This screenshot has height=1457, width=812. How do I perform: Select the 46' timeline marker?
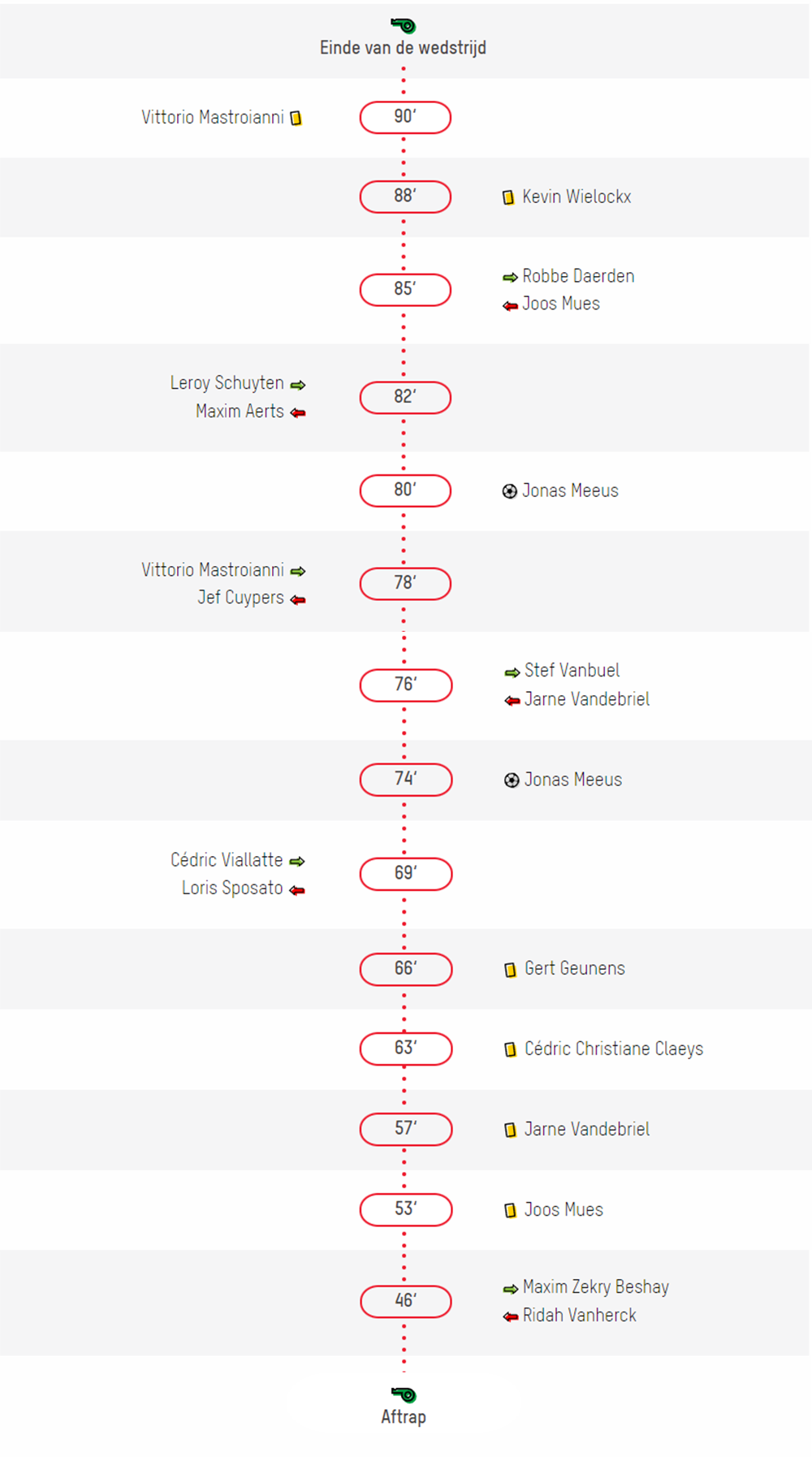tap(406, 1301)
